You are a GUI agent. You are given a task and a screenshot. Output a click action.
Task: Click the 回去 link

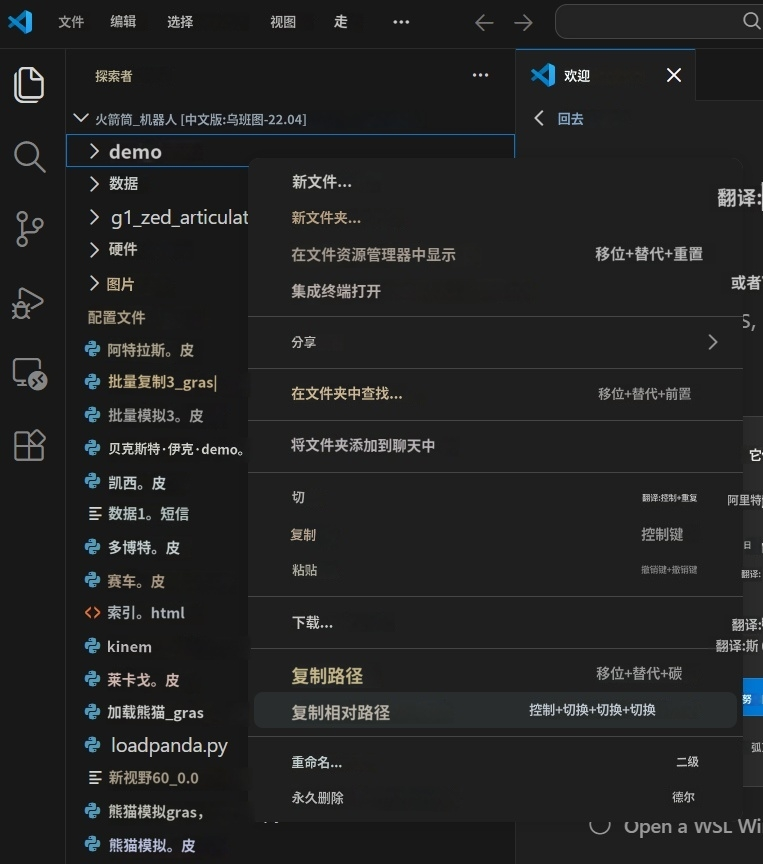[570, 119]
